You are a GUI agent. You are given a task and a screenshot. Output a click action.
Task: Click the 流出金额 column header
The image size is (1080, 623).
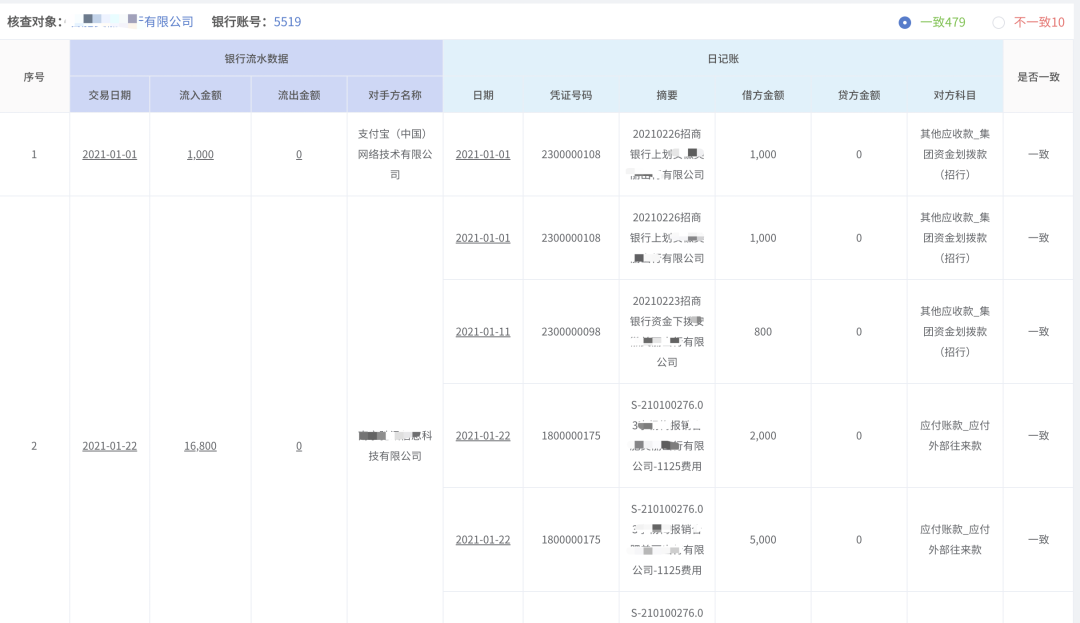pyautogui.click(x=299, y=95)
